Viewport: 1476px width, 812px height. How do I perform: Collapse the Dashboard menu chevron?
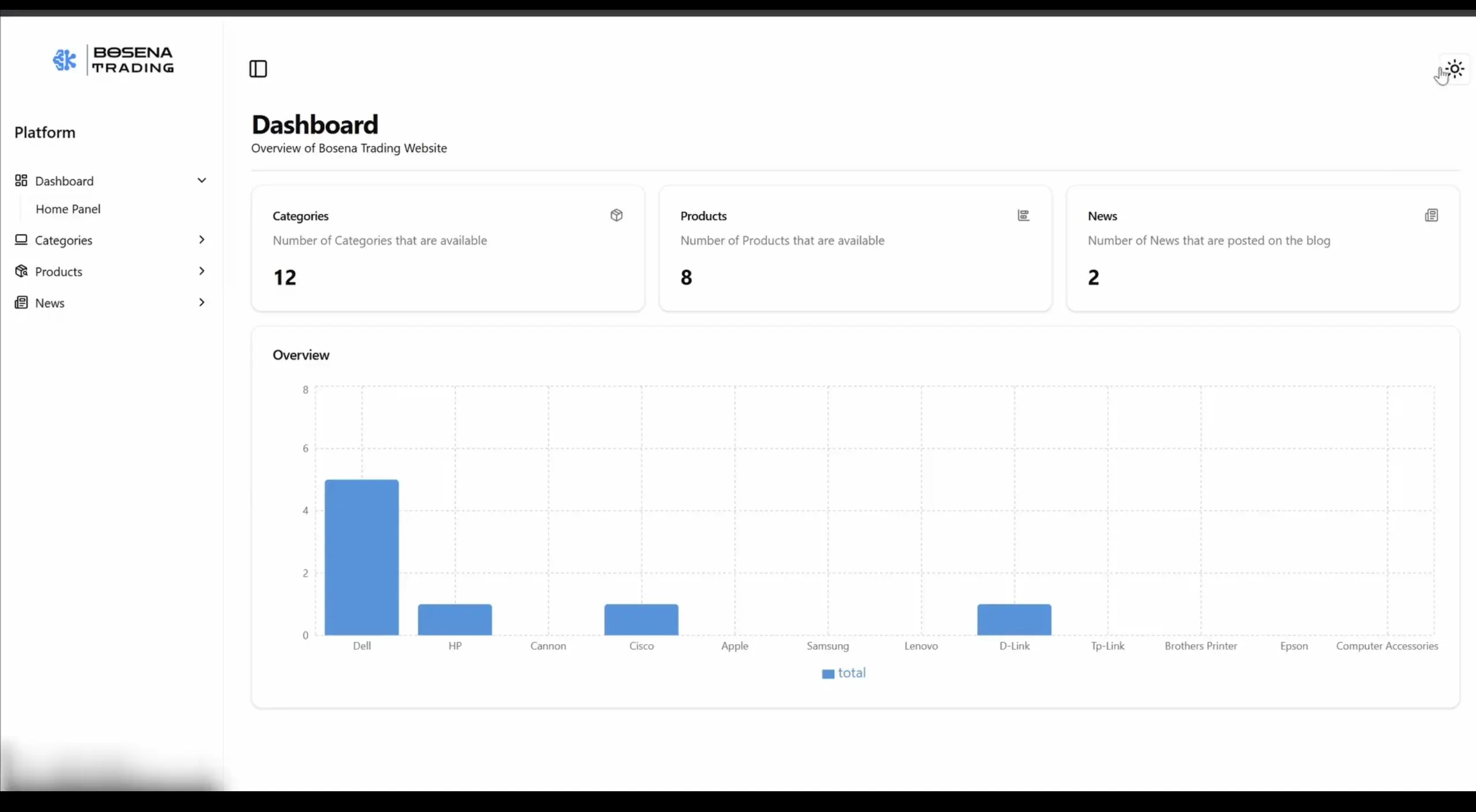[x=202, y=181]
